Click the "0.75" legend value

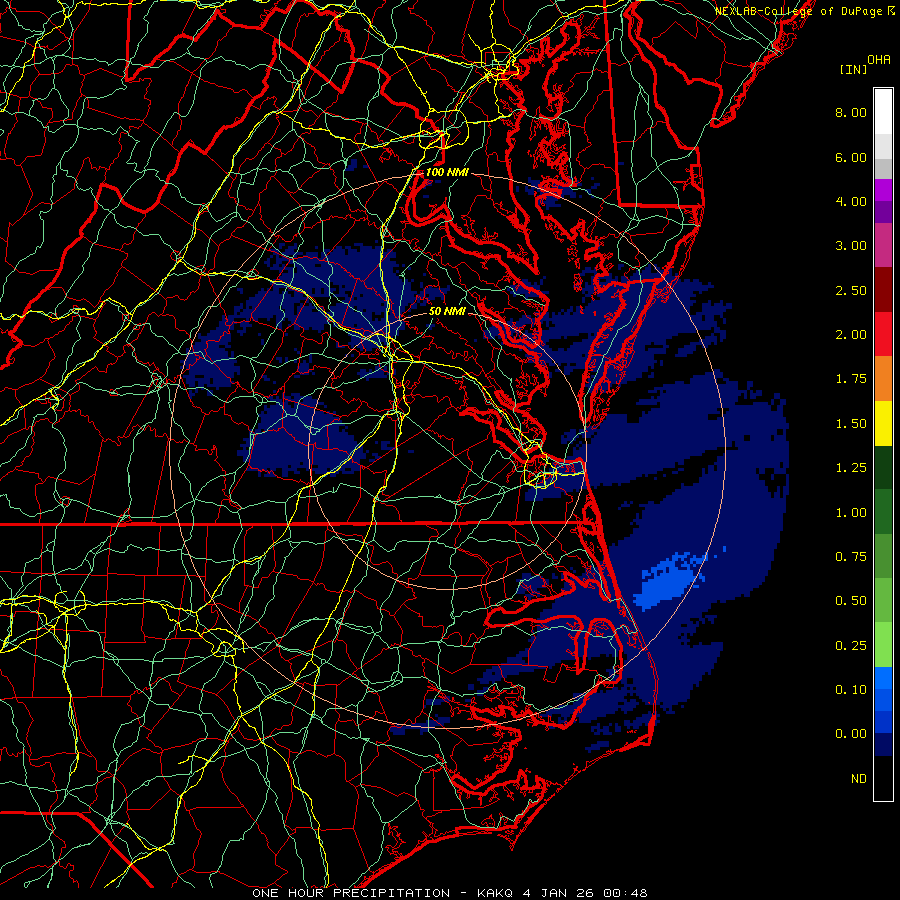[x=851, y=557]
